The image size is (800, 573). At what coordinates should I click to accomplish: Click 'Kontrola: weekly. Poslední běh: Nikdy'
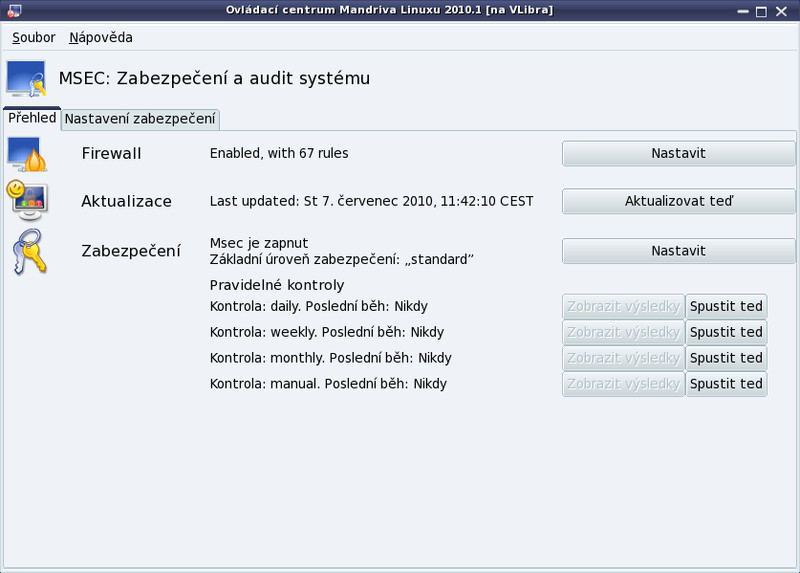[327, 332]
